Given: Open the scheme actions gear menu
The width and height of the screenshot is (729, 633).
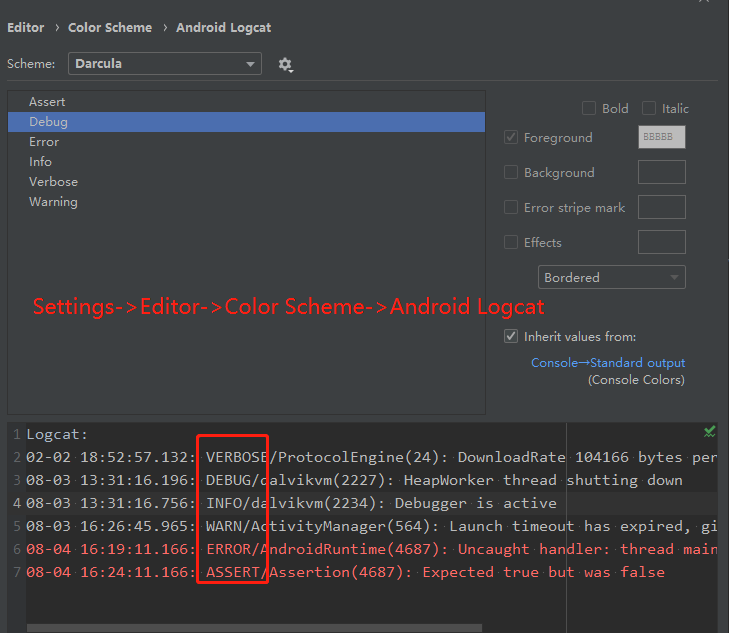Looking at the screenshot, I should pos(285,64).
